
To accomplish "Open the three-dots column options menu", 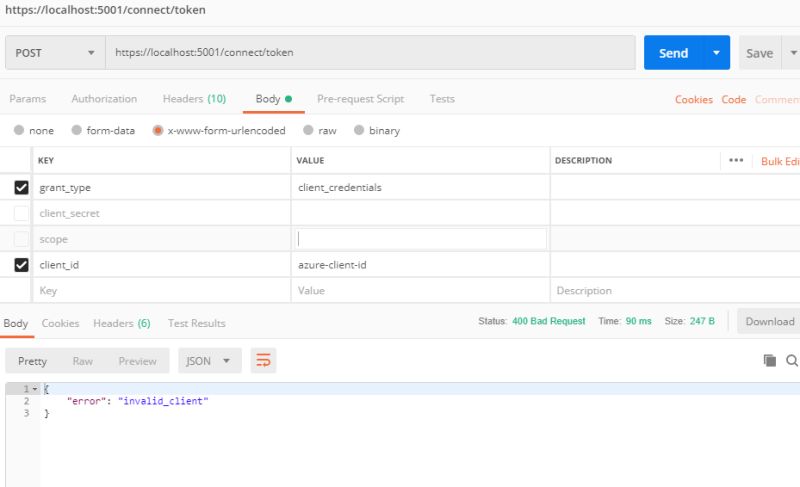I will (x=736, y=160).
